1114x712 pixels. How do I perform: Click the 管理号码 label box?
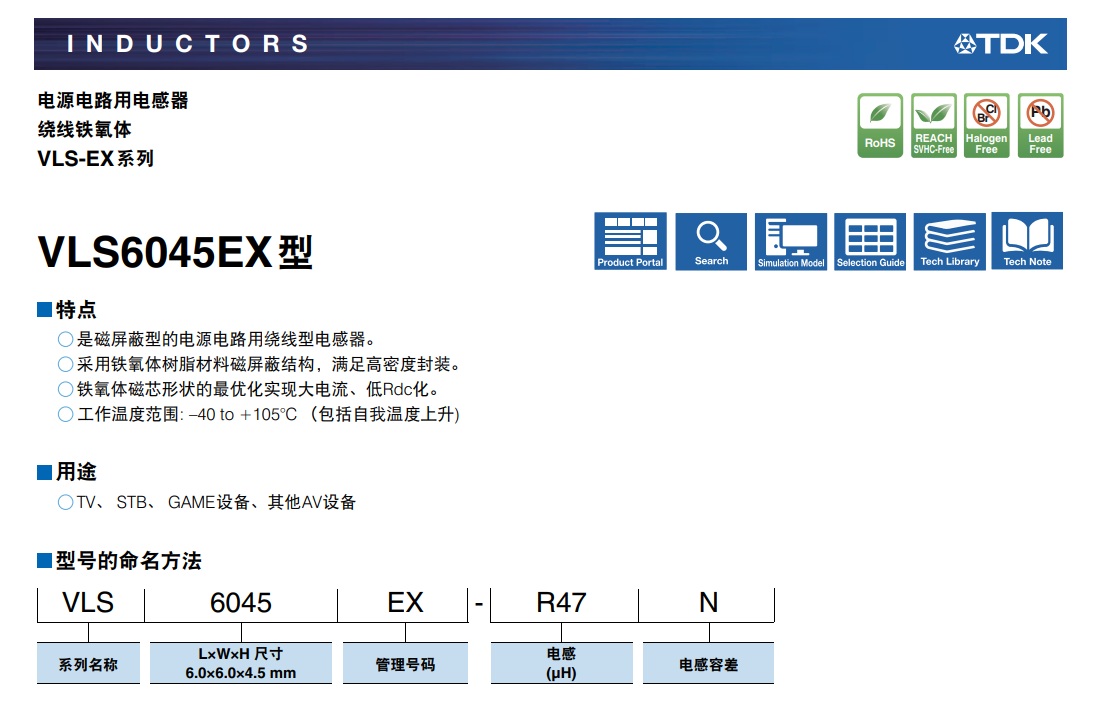[x=405, y=664]
